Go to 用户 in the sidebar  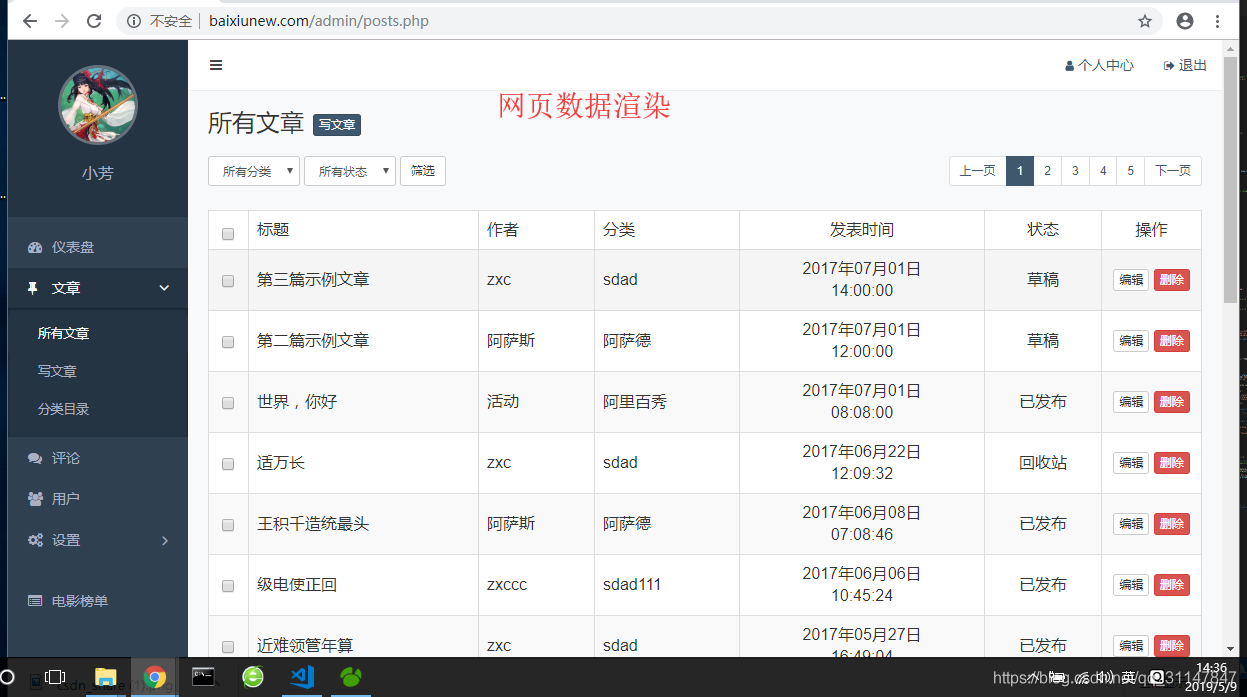(98, 498)
